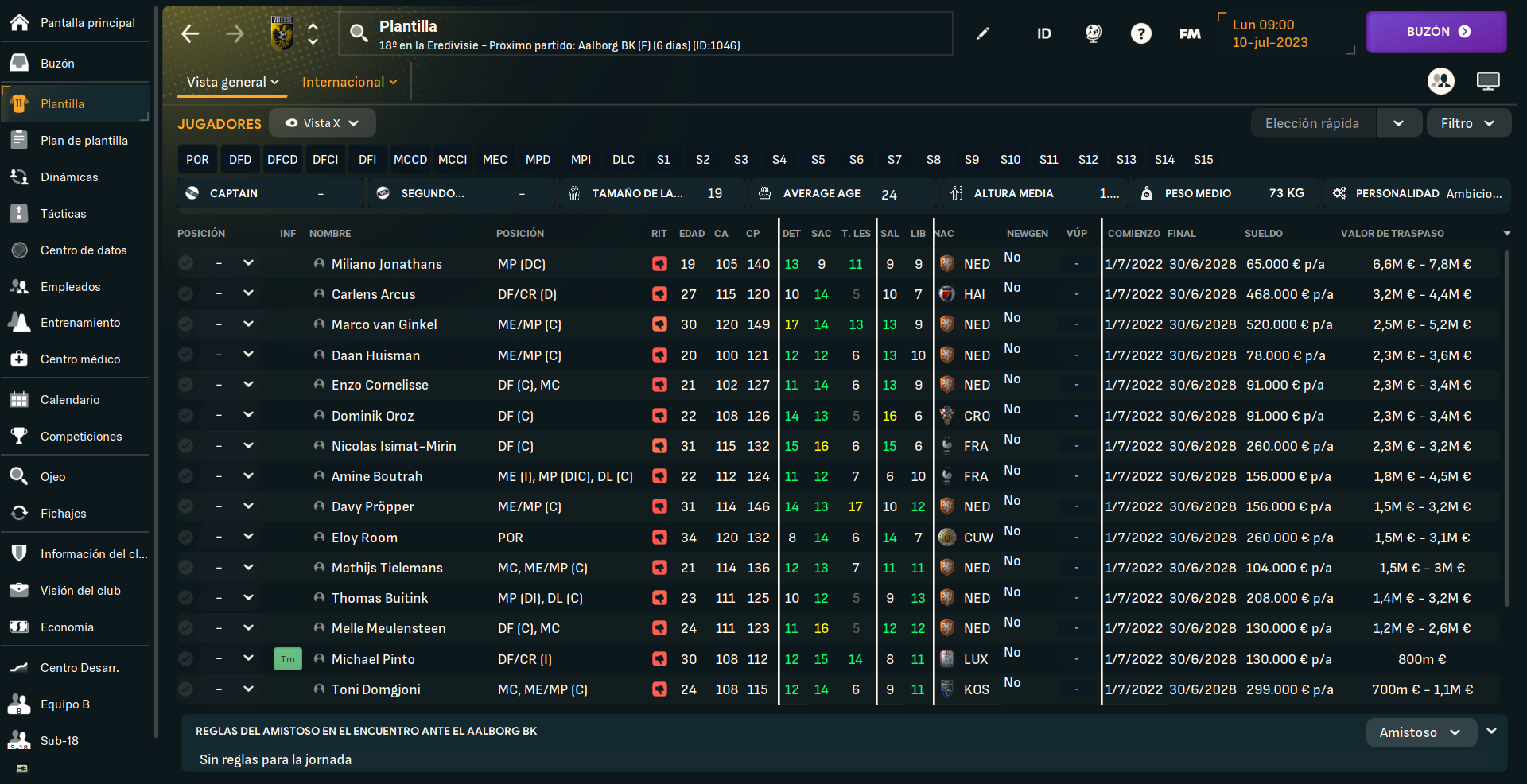Open the Vista general tab menu
Screen dimensions: 1527x784
[232, 82]
